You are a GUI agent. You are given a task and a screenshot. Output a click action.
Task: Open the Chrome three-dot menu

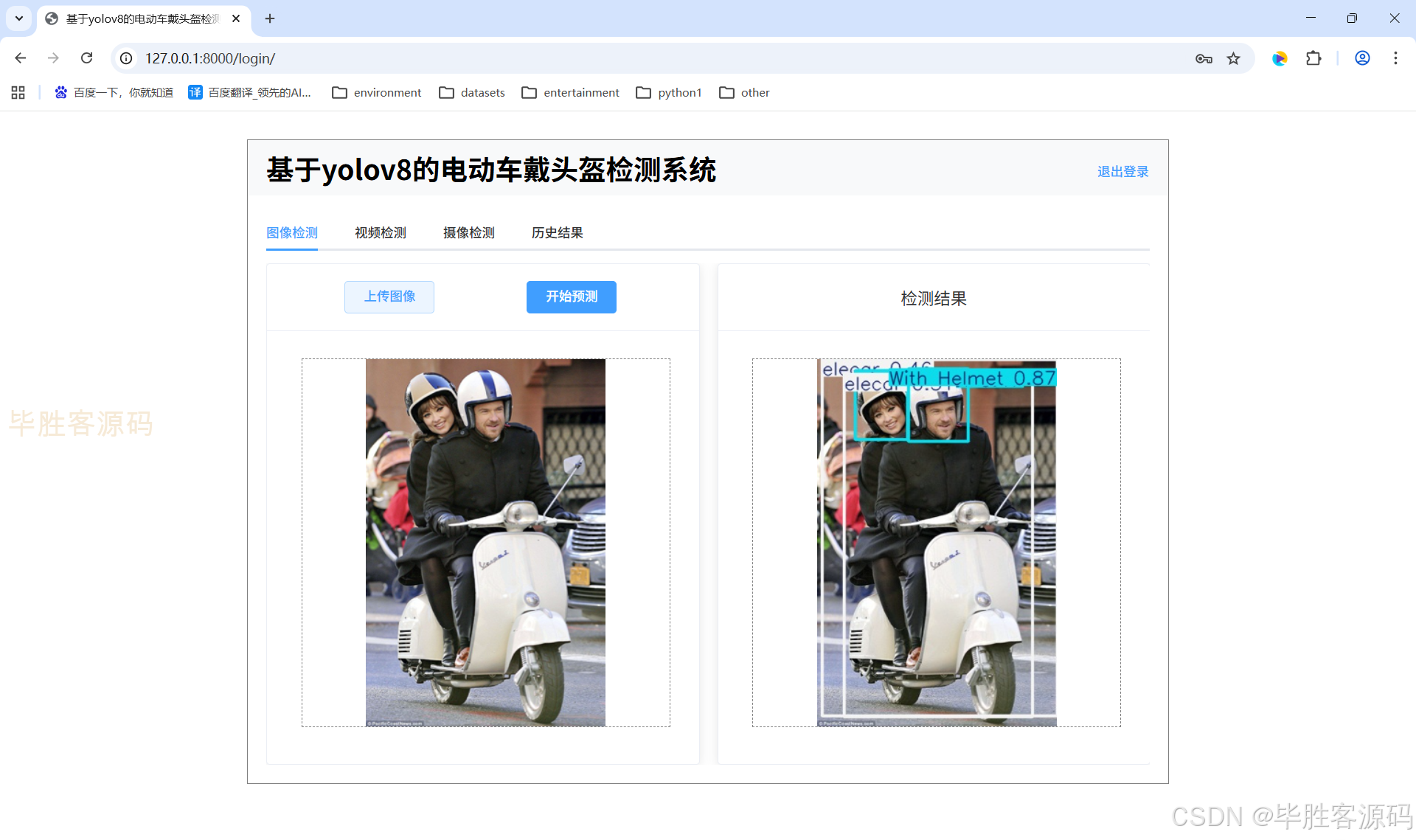1395,58
